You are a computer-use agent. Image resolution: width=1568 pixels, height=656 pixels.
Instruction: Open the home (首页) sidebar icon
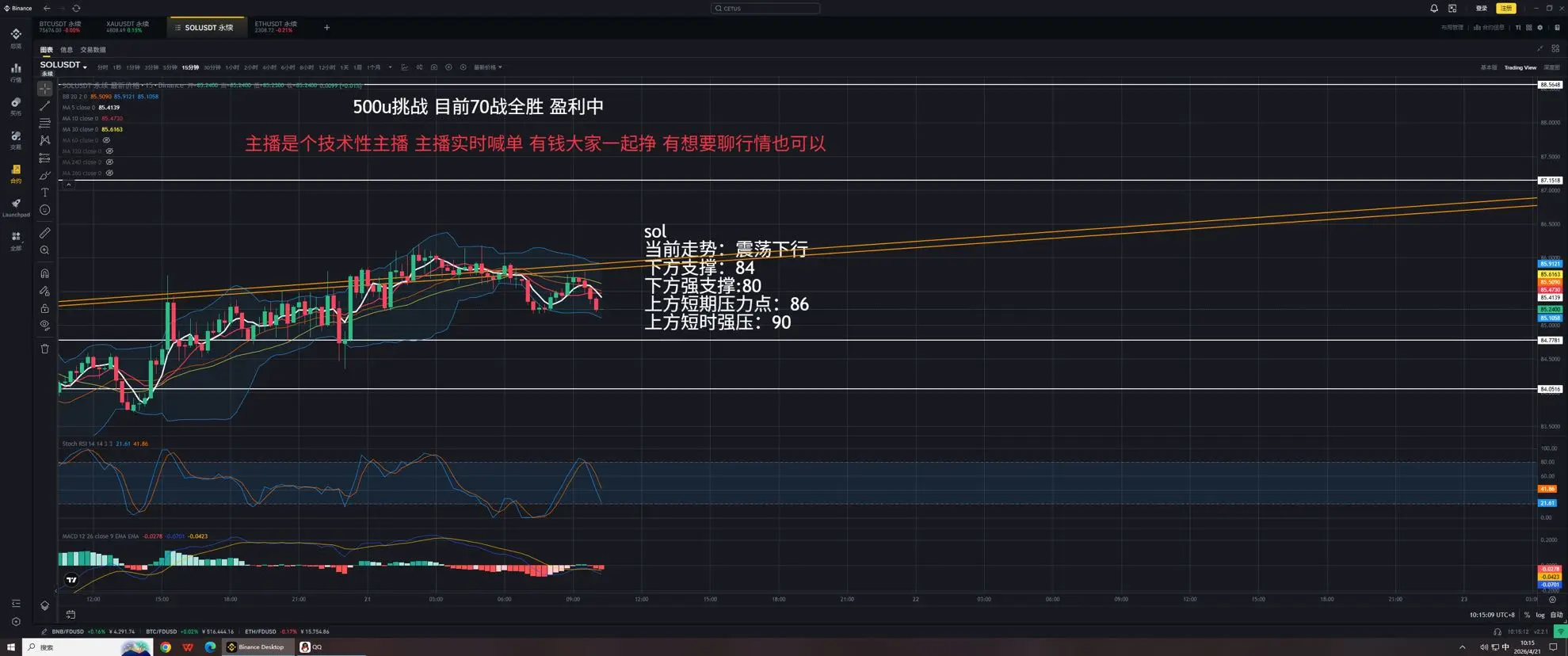[x=16, y=37]
